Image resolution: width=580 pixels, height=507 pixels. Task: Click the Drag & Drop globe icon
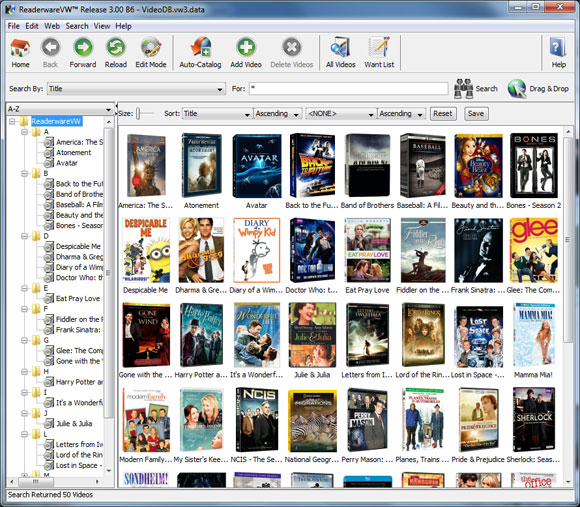click(517, 89)
